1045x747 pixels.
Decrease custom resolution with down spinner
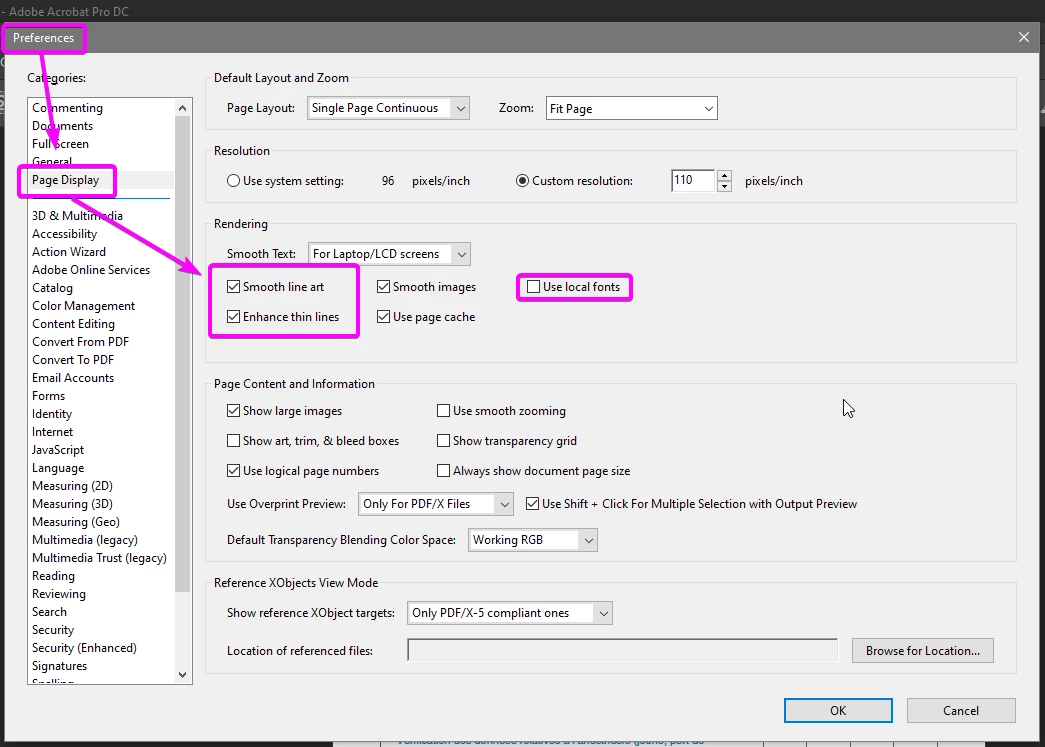pyautogui.click(x=724, y=187)
